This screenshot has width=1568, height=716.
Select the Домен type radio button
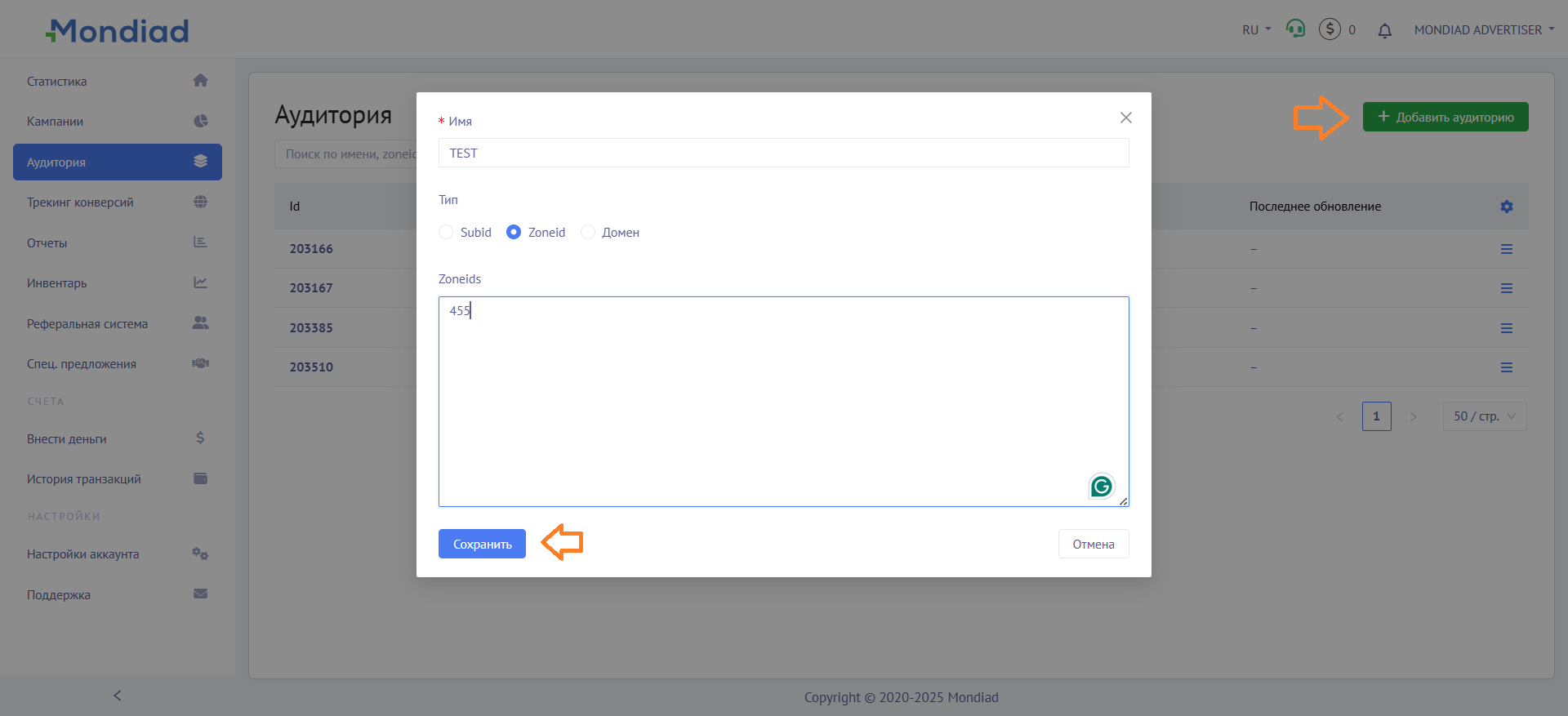point(588,233)
